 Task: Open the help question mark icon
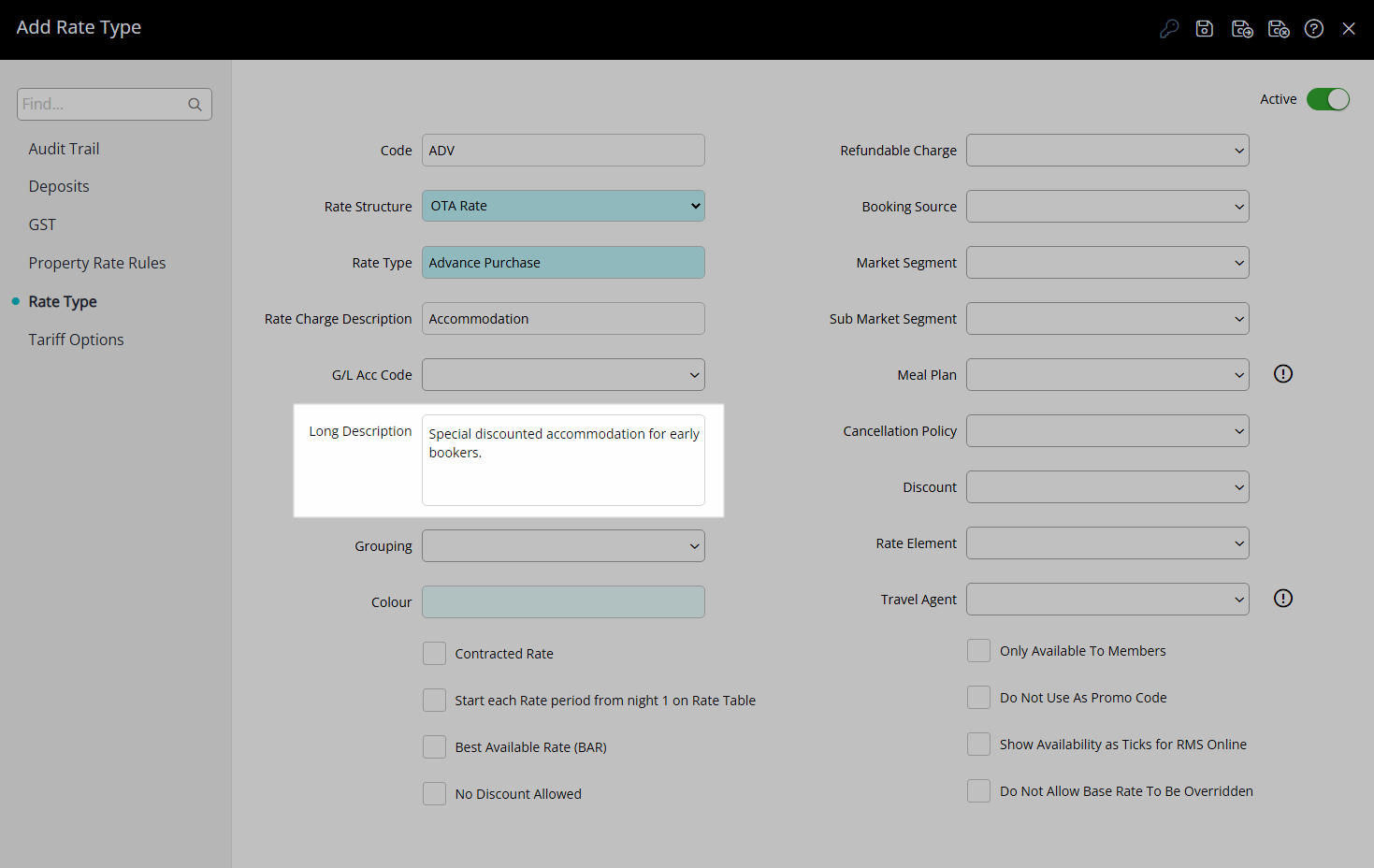[1314, 29]
